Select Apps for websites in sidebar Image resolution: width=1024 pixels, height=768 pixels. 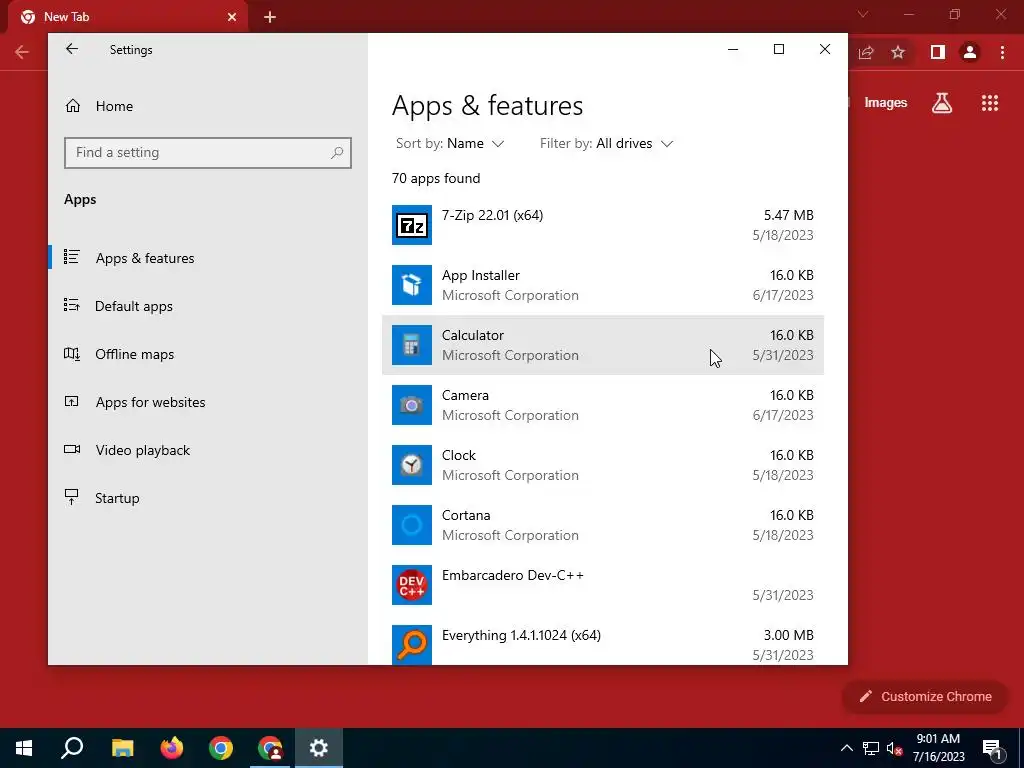click(208, 402)
